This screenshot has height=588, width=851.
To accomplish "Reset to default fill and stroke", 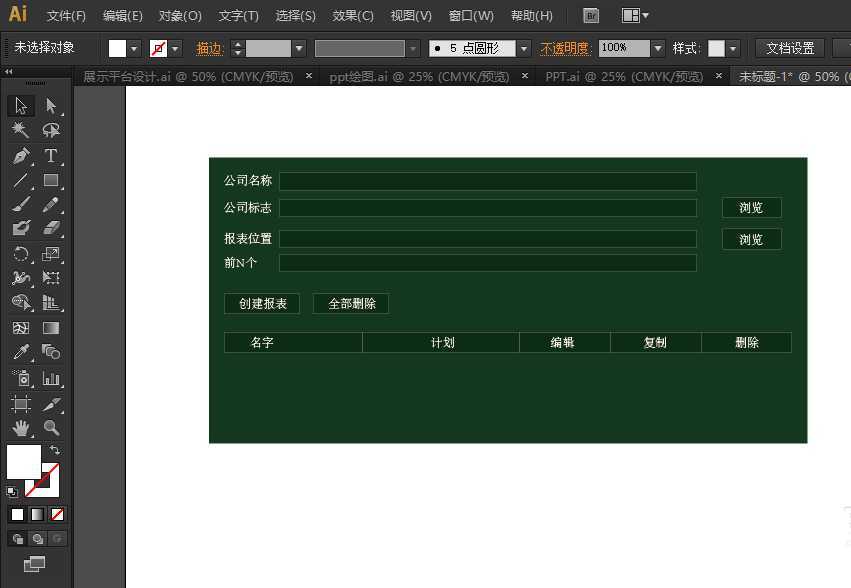I will pos(11,491).
